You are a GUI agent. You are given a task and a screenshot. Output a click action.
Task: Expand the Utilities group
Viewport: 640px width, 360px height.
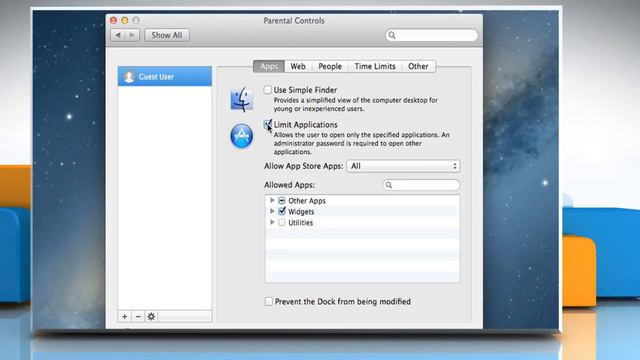click(272, 222)
